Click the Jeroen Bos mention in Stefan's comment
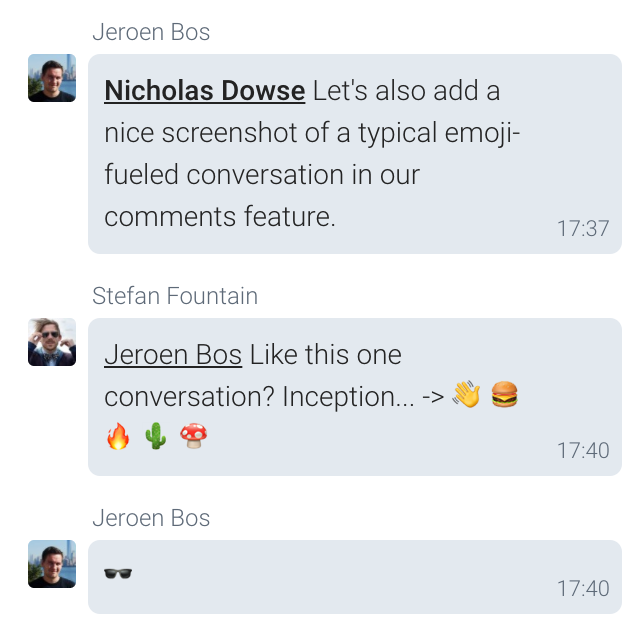Image resolution: width=640 pixels, height=638 pixels. tap(173, 355)
